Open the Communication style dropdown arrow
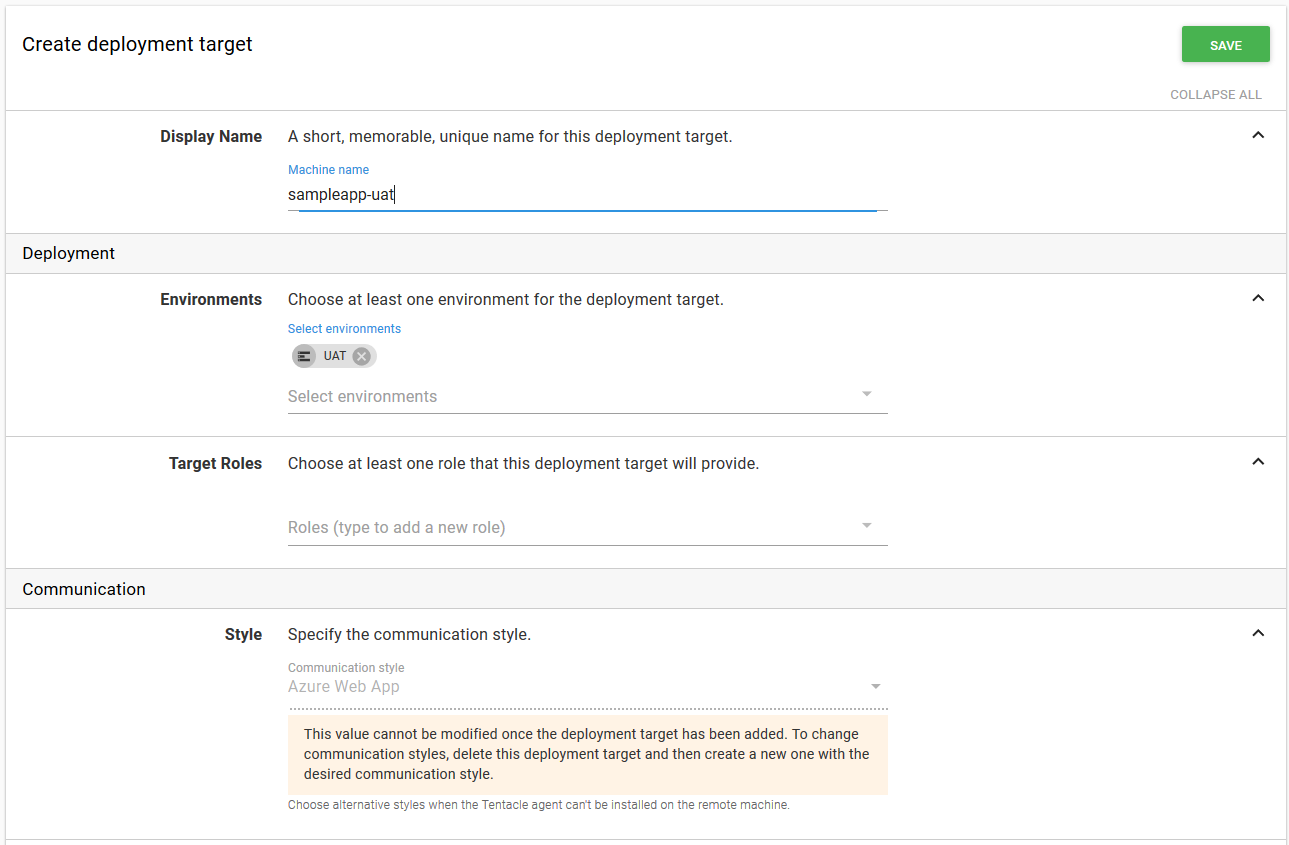The image size is (1289, 845). point(876,687)
